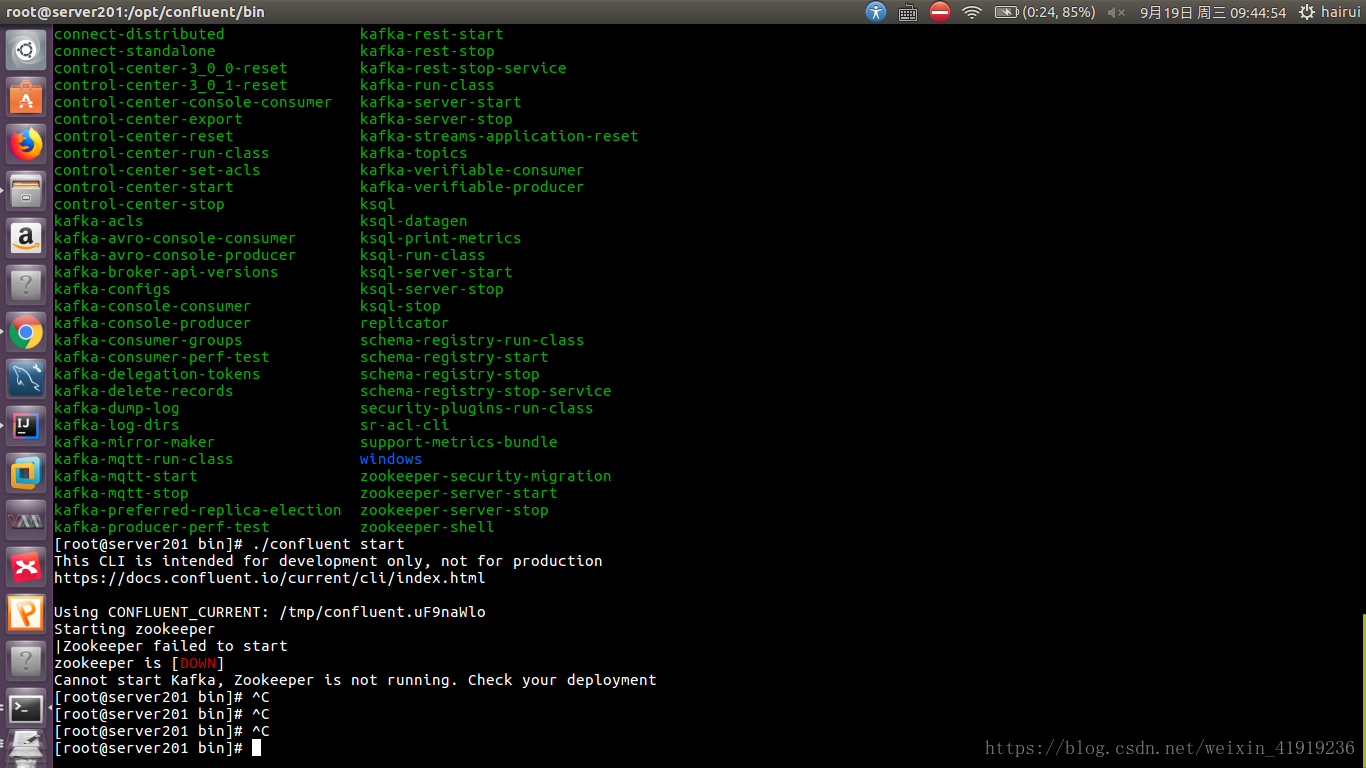Viewport: 1366px width, 768px height.
Task: Open Wi-Fi network menu
Action: (x=972, y=12)
